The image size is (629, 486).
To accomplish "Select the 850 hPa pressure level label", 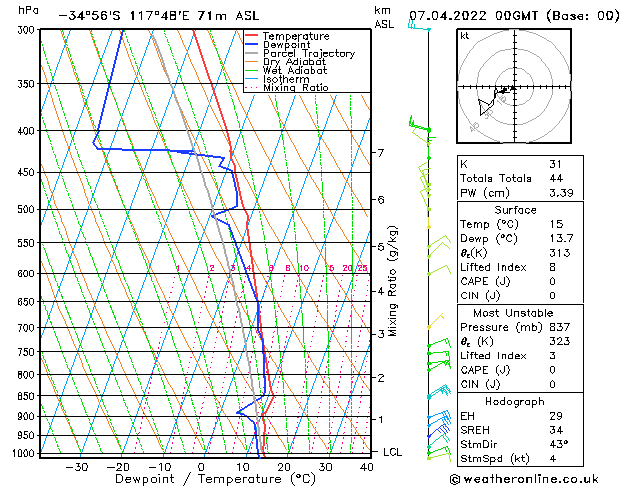I will [x=28, y=396].
